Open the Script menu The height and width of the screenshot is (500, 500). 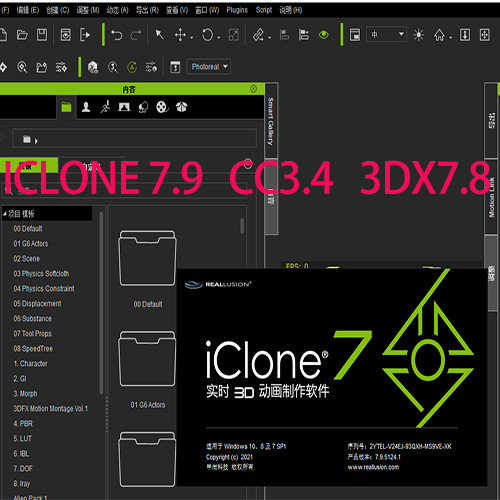[x=264, y=10]
